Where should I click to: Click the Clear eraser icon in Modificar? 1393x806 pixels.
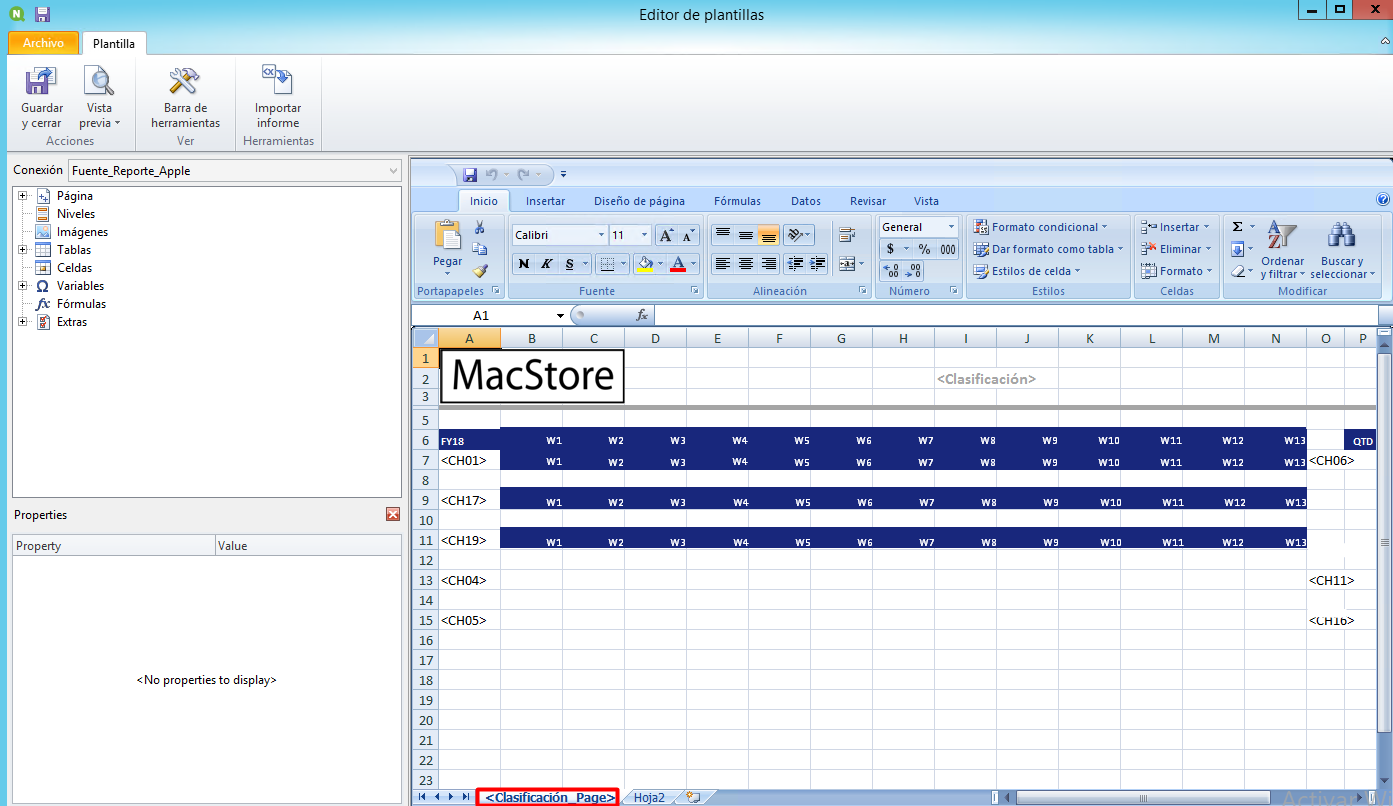1237,271
